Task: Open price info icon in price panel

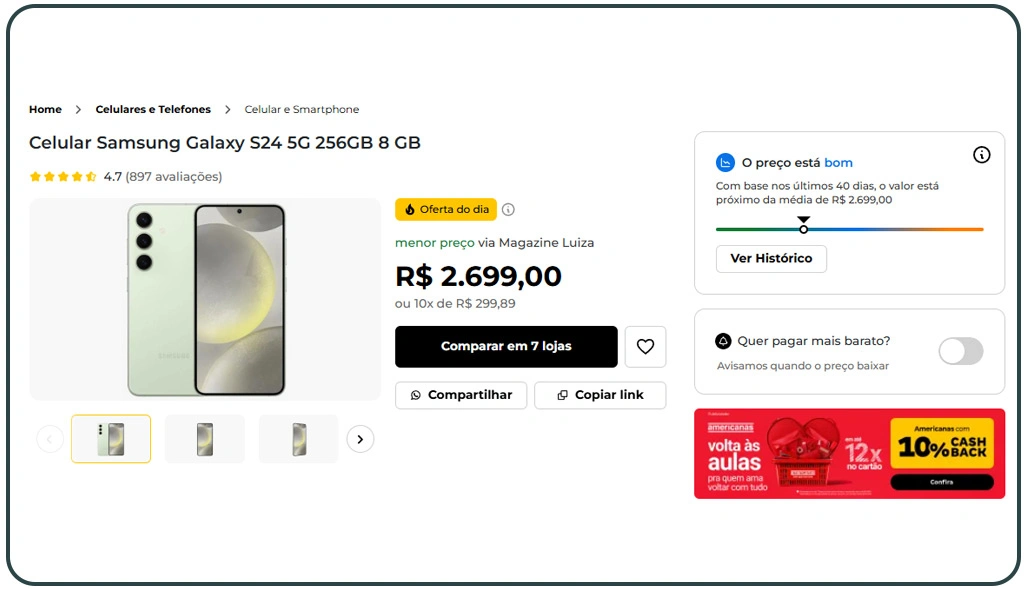Action: pos(982,155)
